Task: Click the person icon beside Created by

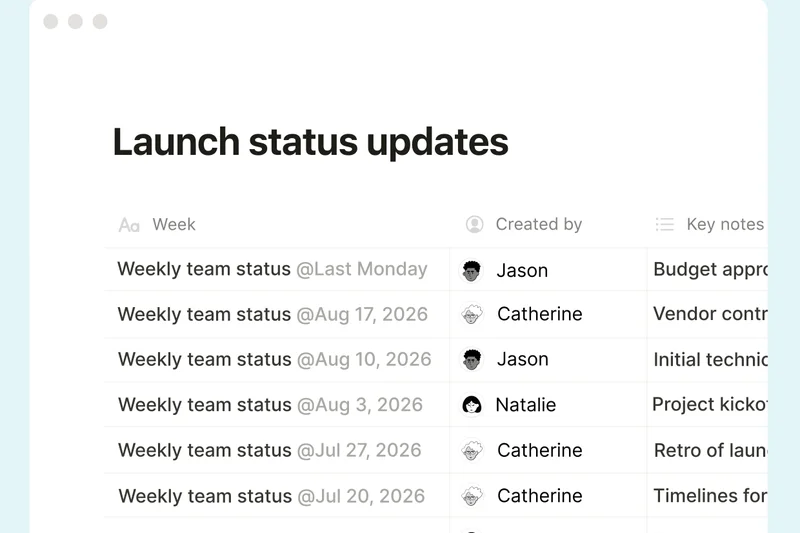Action: tap(475, 225)
